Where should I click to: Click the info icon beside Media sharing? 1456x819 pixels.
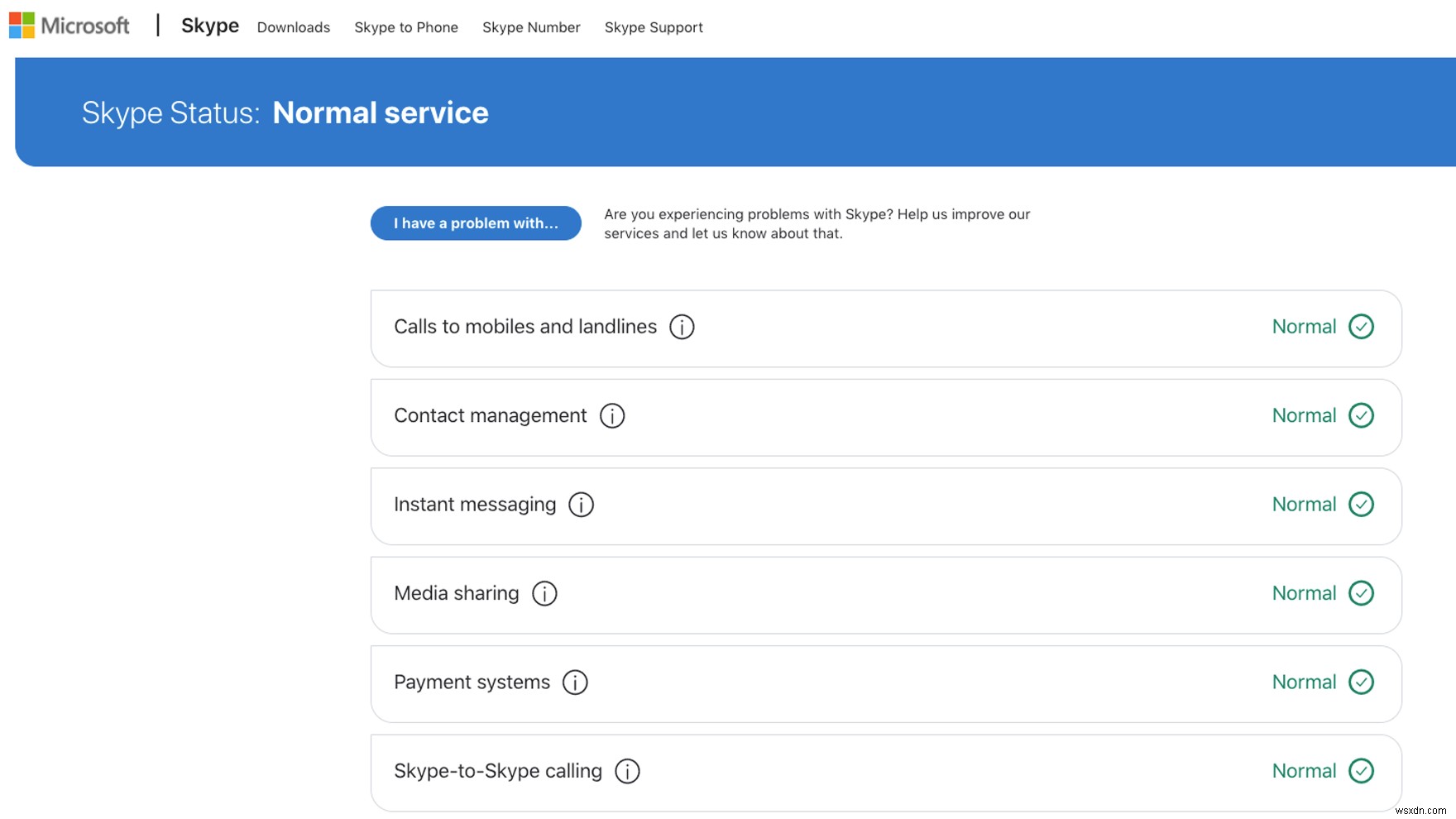pos(544,593)
